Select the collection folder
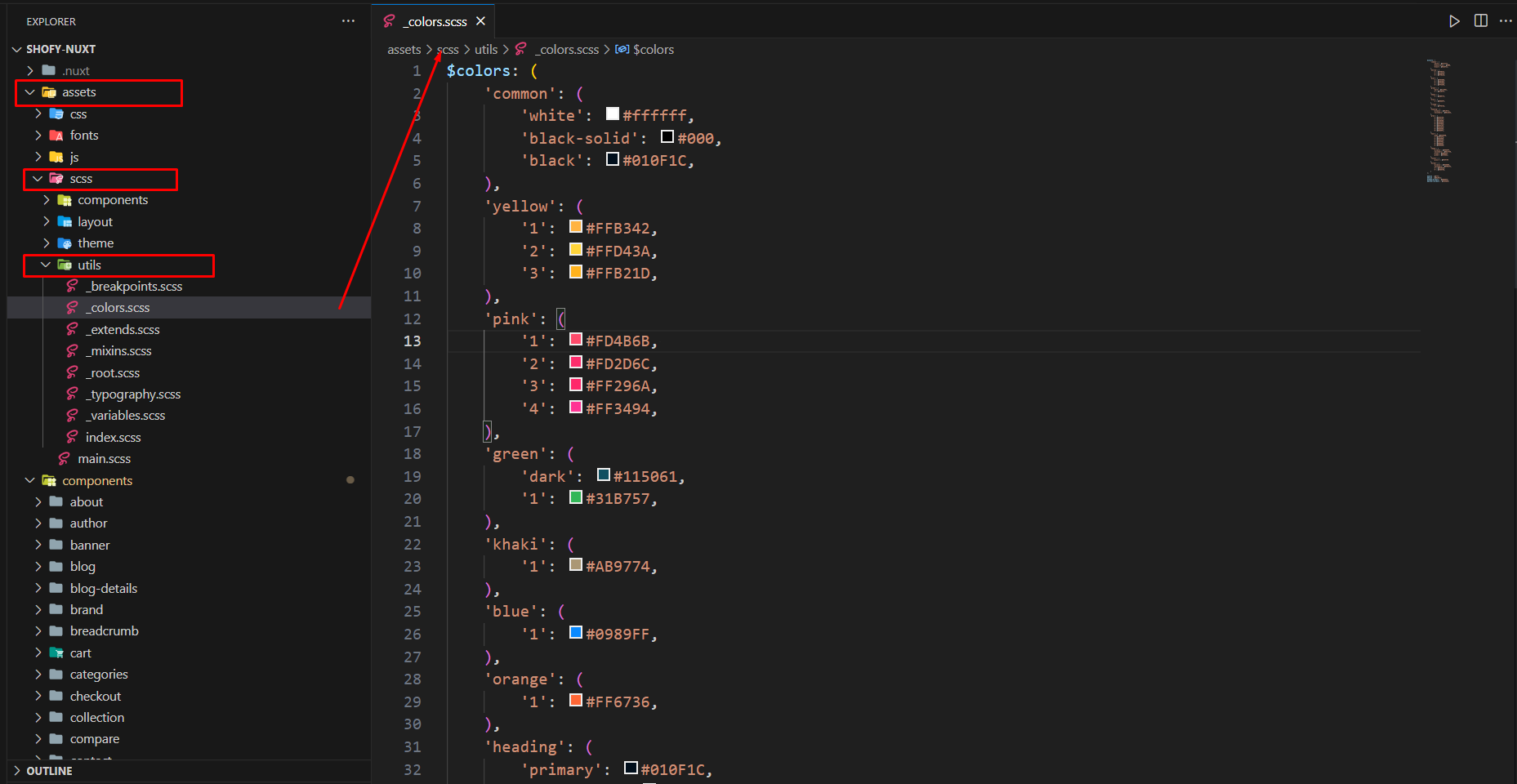 click(97, 717)
